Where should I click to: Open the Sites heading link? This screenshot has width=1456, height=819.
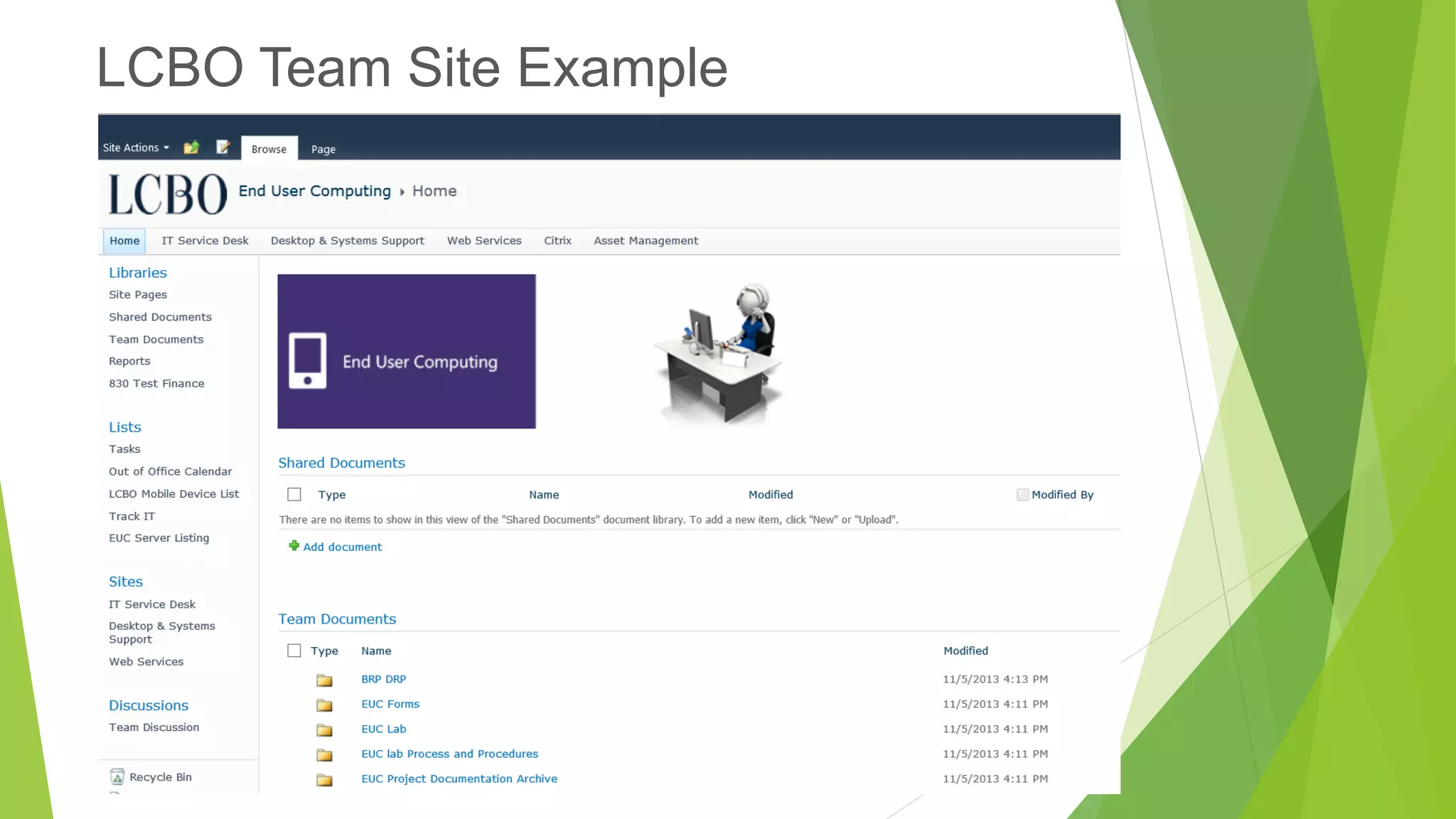[126, 582]
